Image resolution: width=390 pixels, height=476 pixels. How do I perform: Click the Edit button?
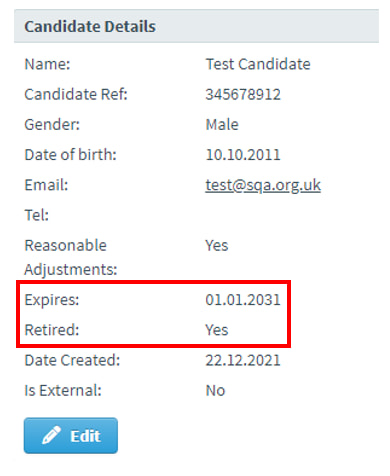(71, 435)
